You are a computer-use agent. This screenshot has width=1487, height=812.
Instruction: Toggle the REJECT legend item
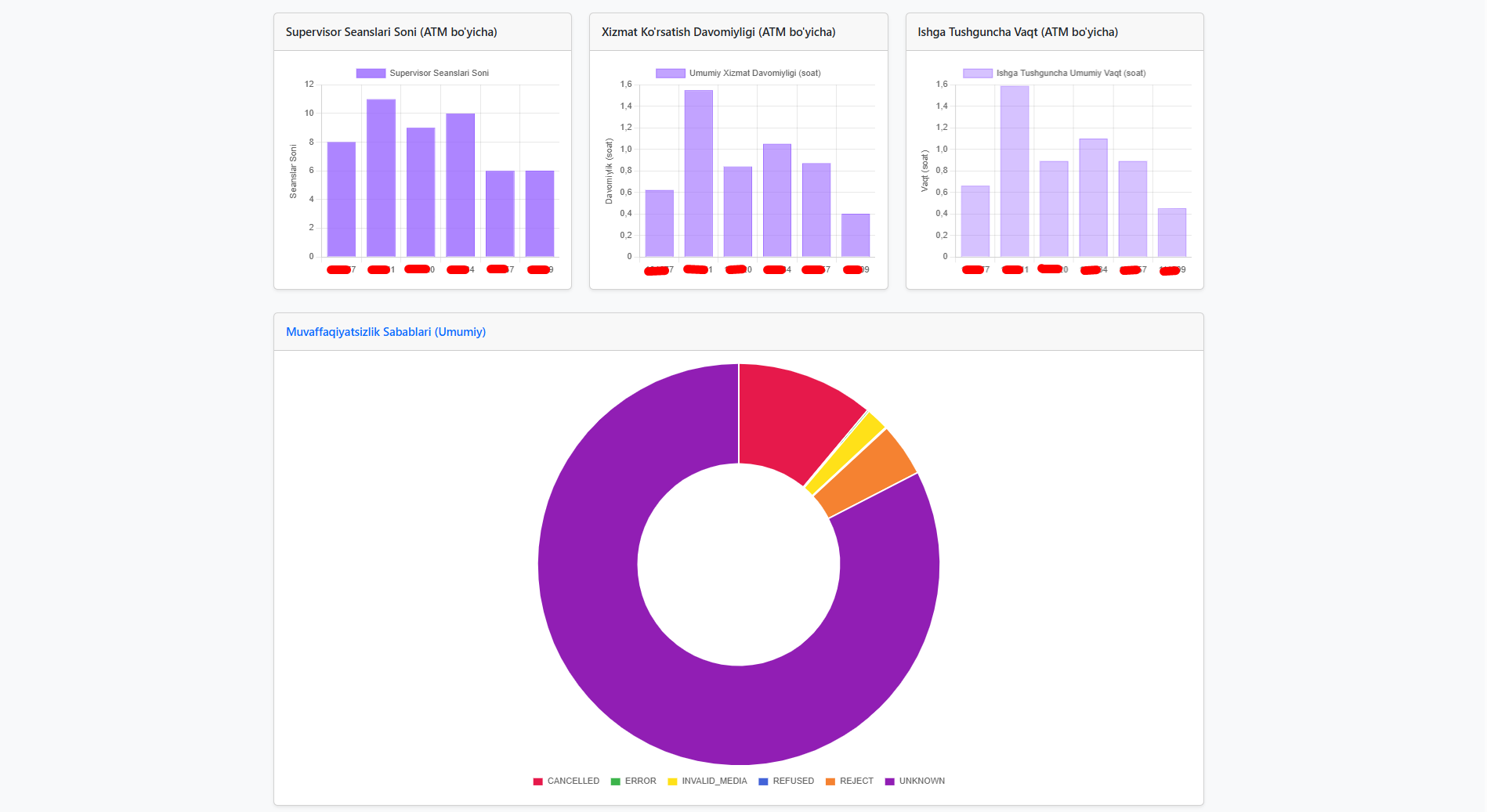click(849, 781)
